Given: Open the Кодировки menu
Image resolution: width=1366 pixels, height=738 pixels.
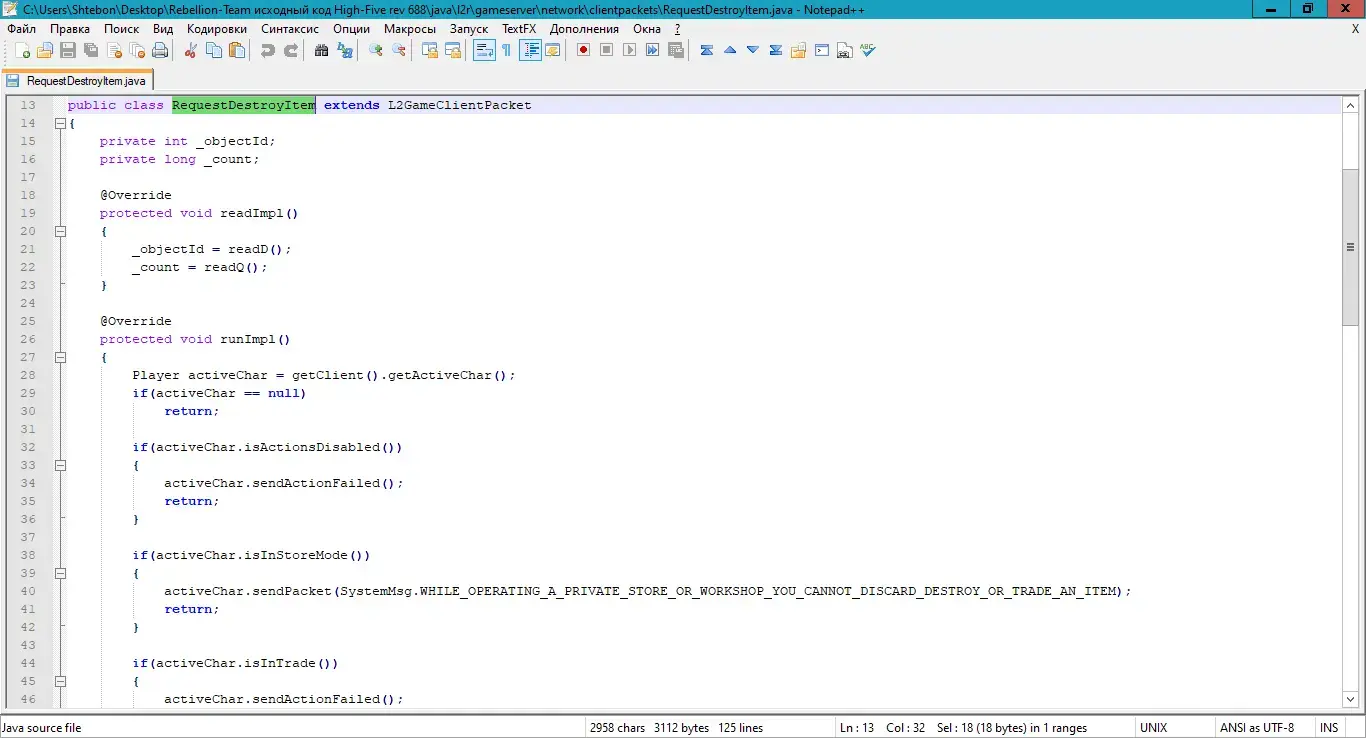Looking at the screenshot, I should tap(217, 29).
